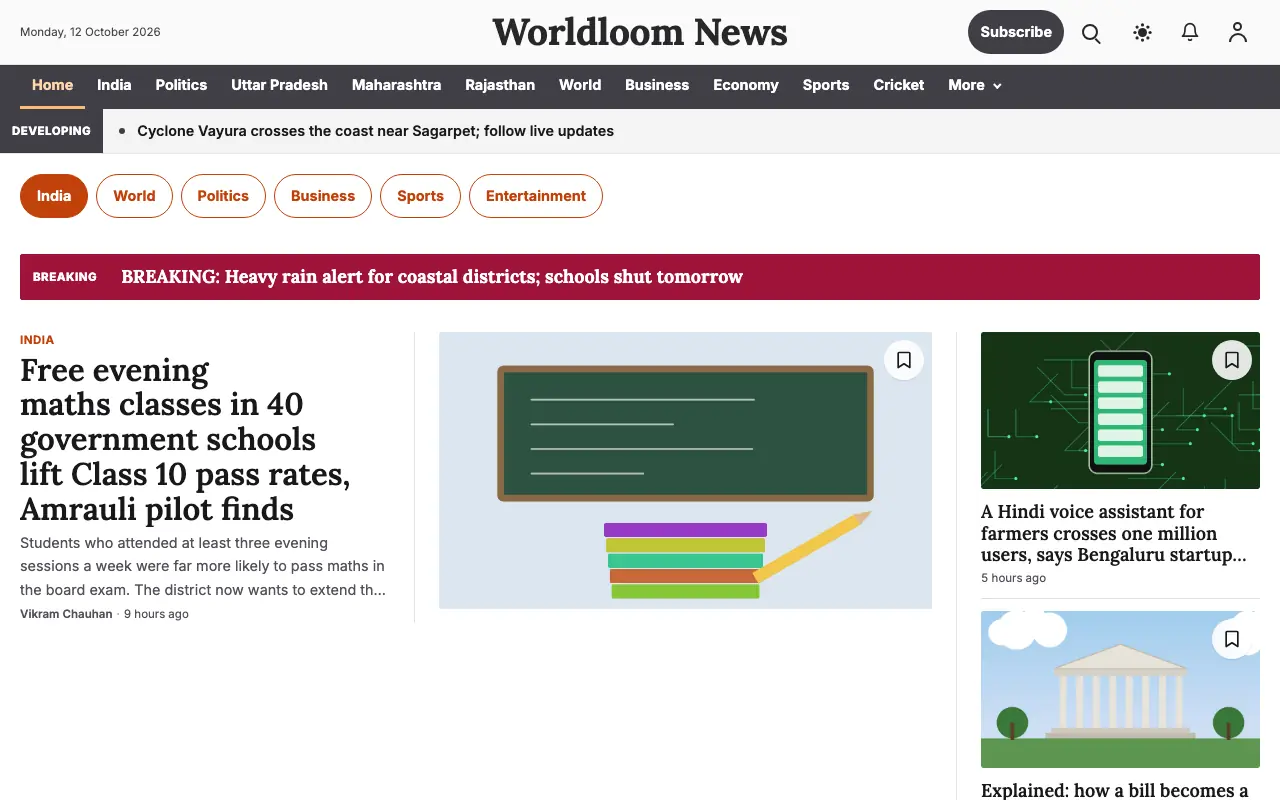The image size is (1280, 800).
Task: Navigate to Rajasthan section
Action: 500,85
